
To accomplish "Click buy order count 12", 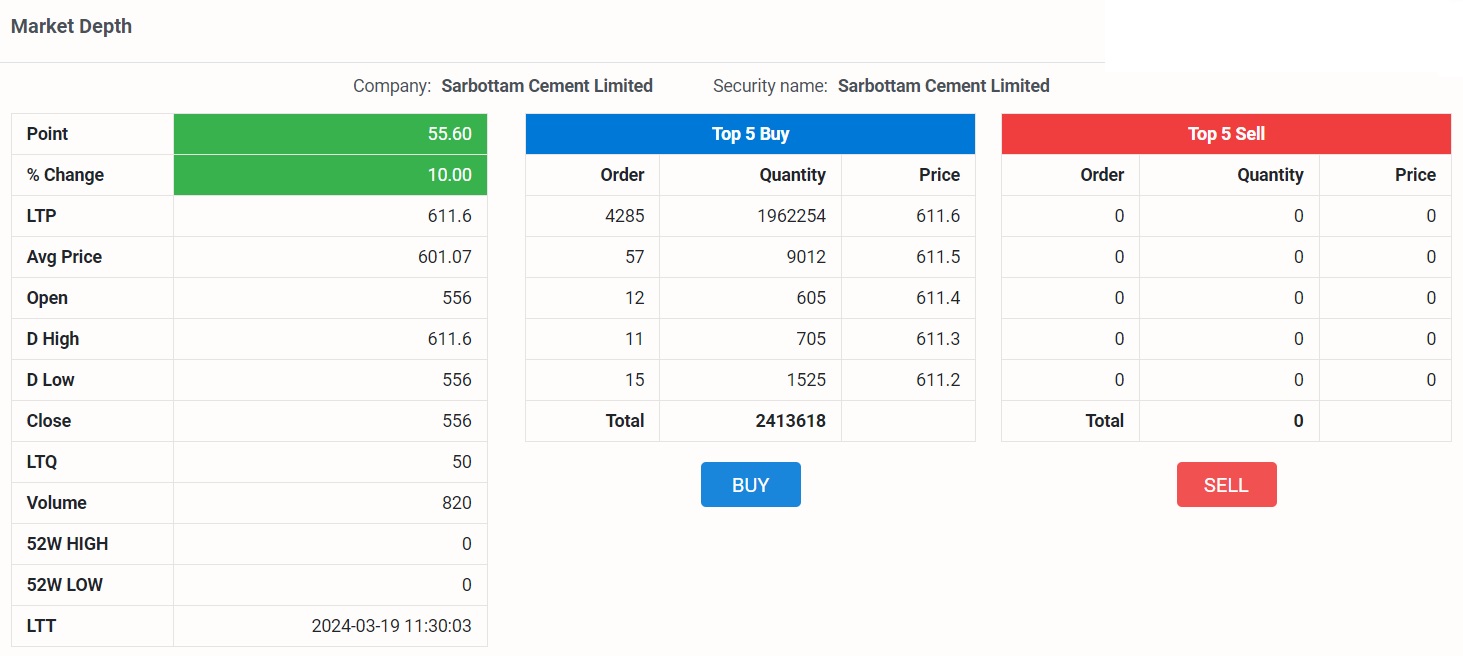I will point(635,298).
